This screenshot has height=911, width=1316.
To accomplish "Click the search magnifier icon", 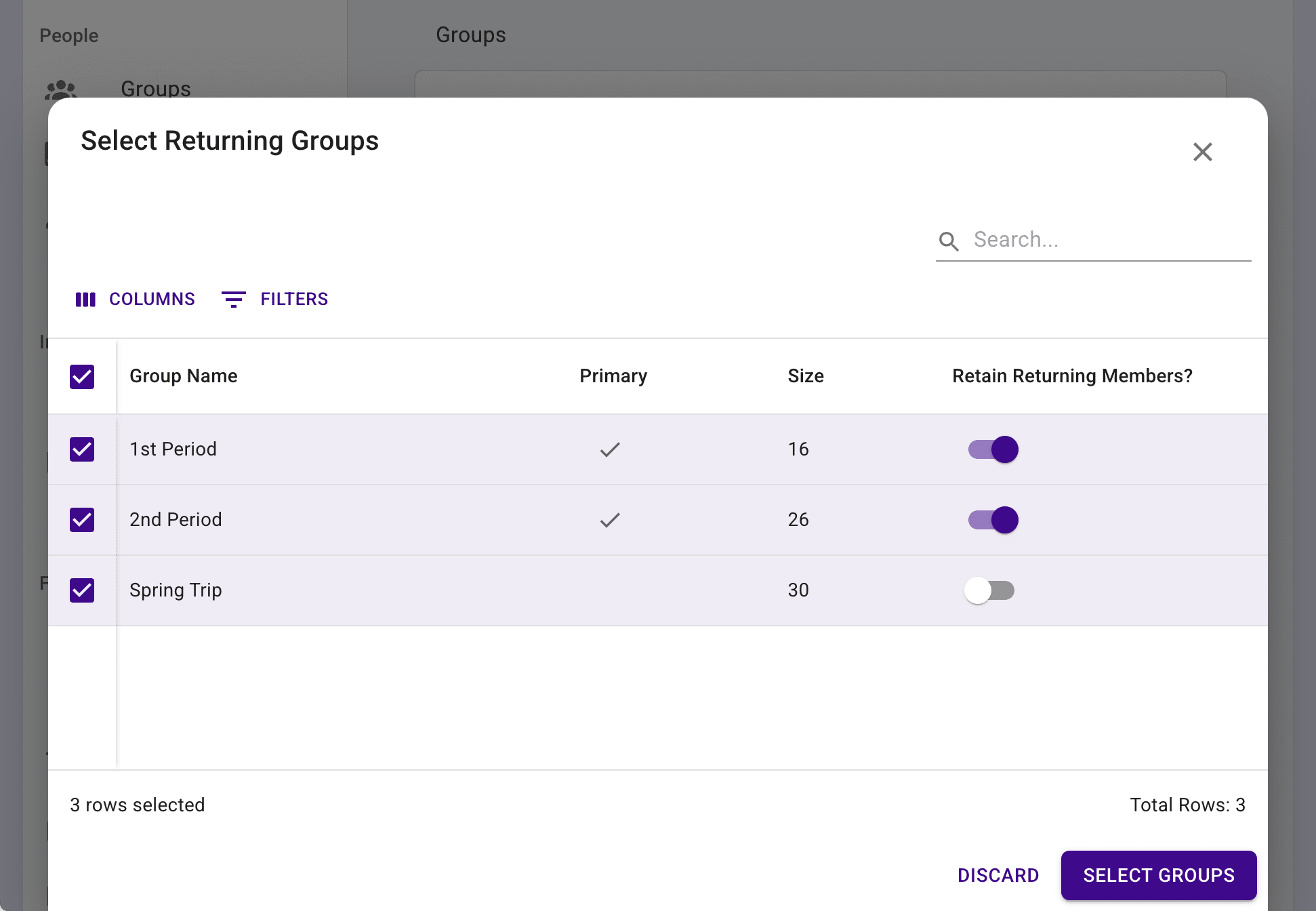I will click(x=949, y=241).
